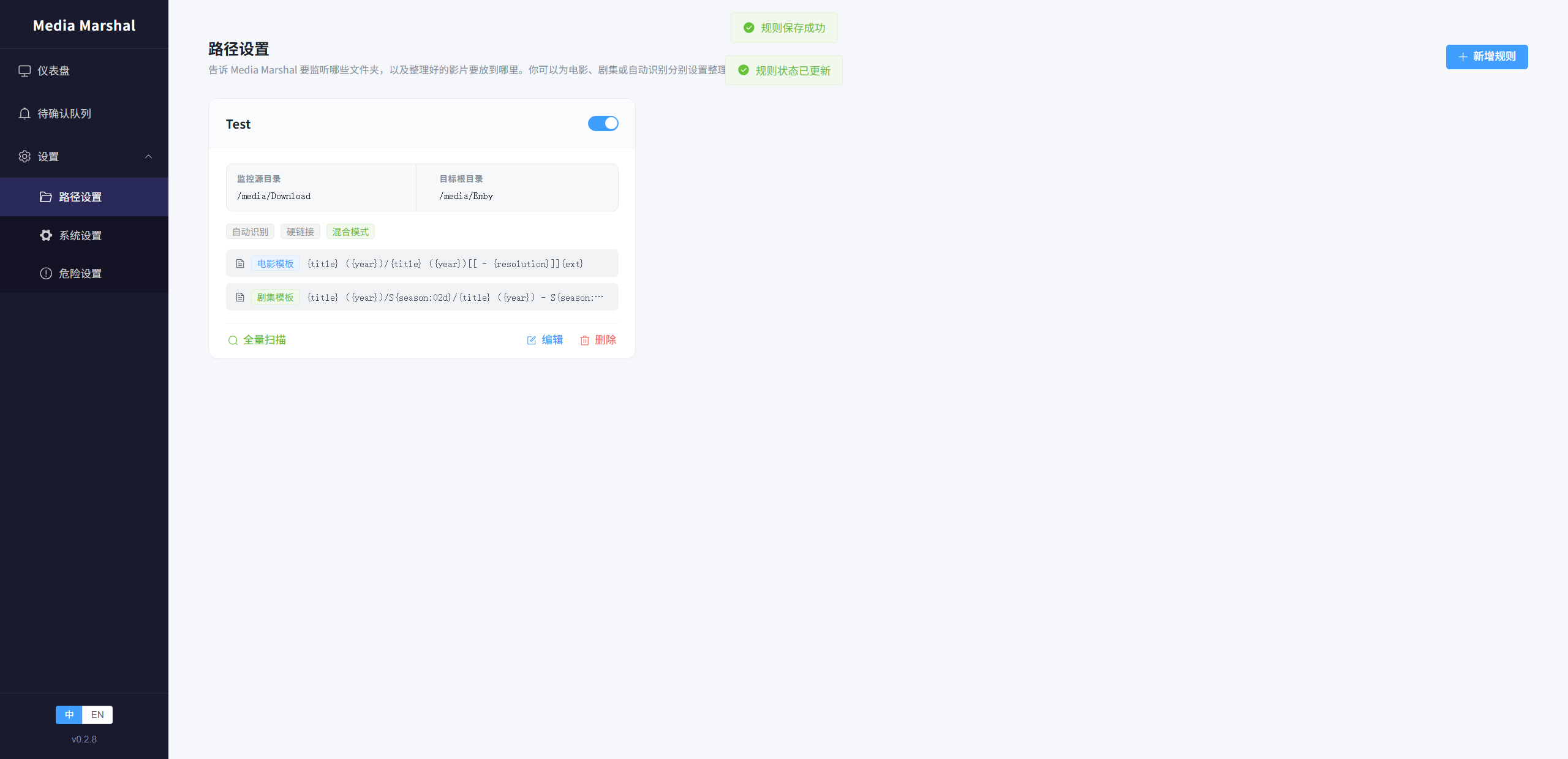Click the document icon beside 电影模板
This screenshot has width=1568, height=759.
click(240, 263)
